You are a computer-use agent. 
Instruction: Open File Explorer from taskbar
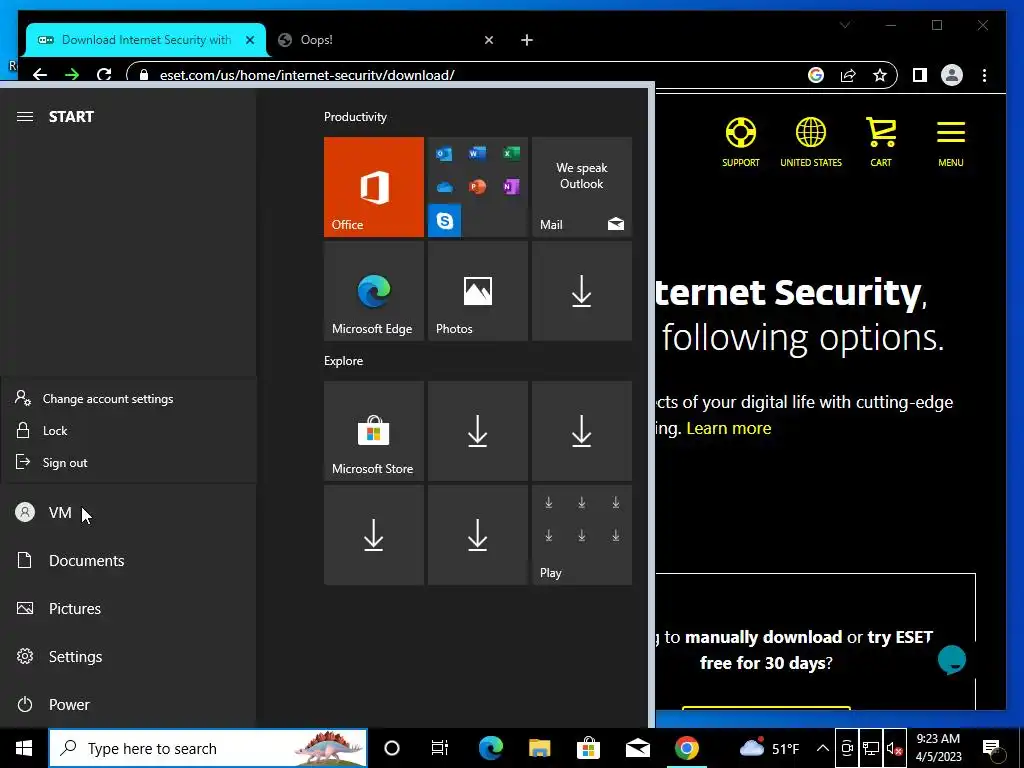click(x=539, y=748)
